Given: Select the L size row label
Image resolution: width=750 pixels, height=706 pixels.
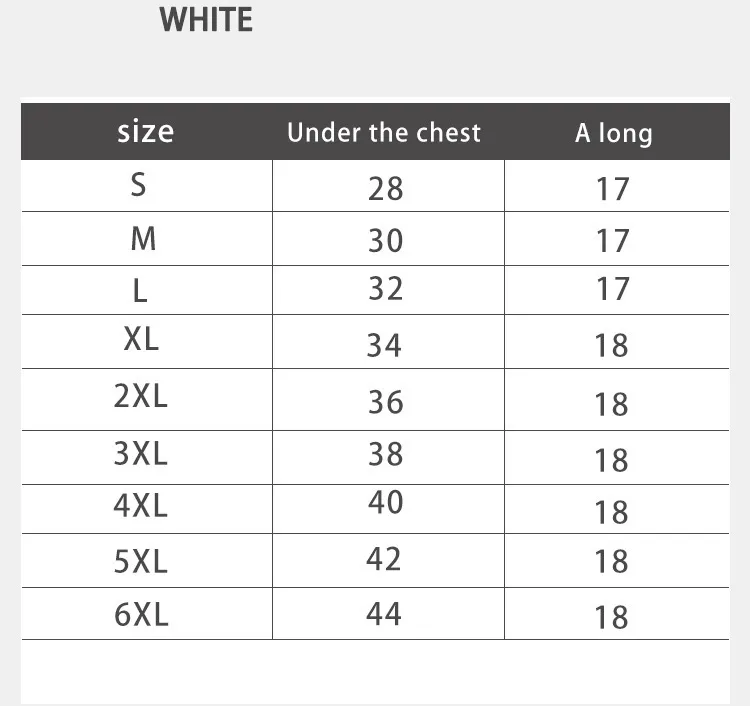Looking at the screenshot, I should (x=140, y=291).
